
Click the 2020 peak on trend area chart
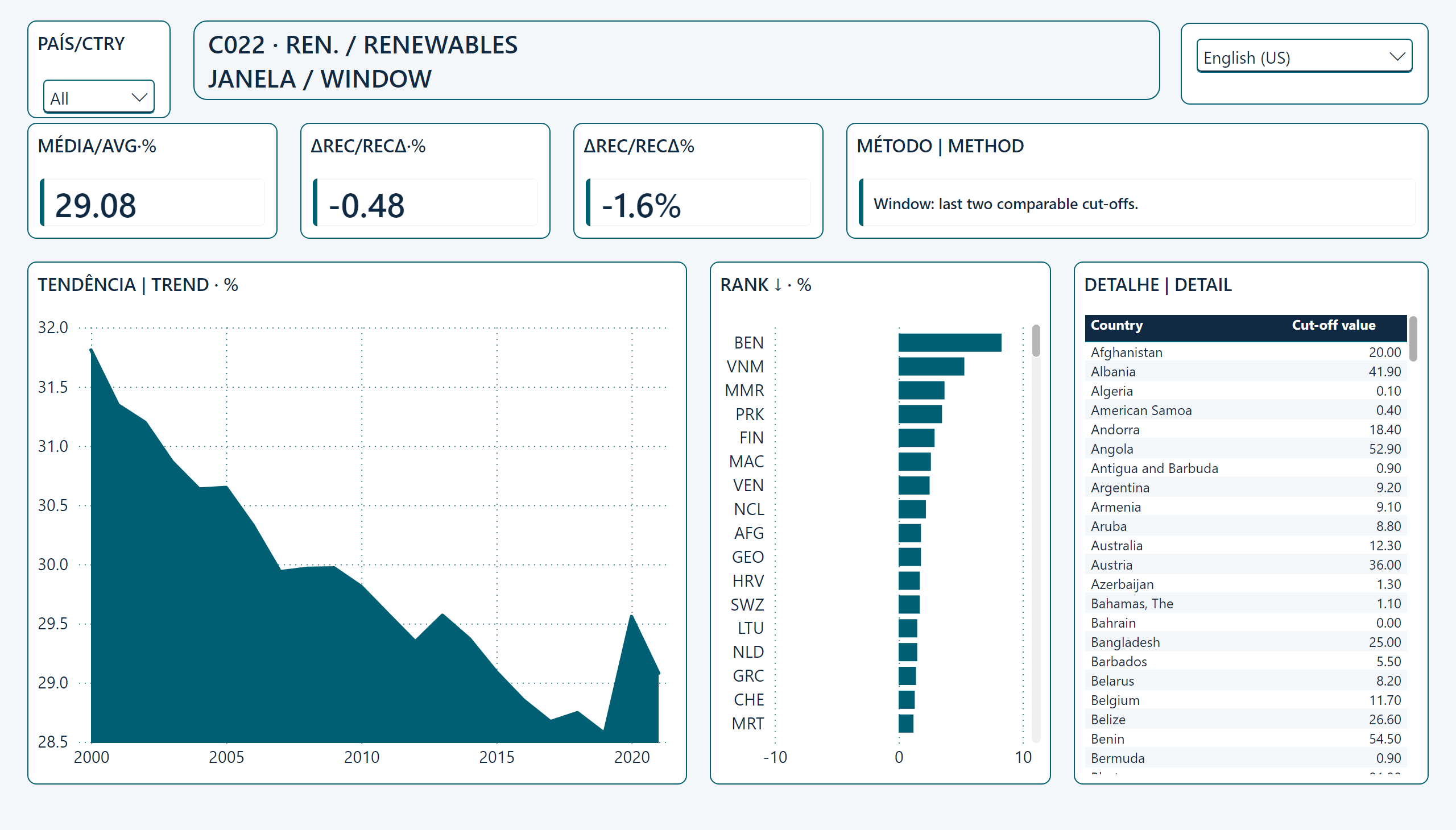pyautogui.click(x=631, y=616)
